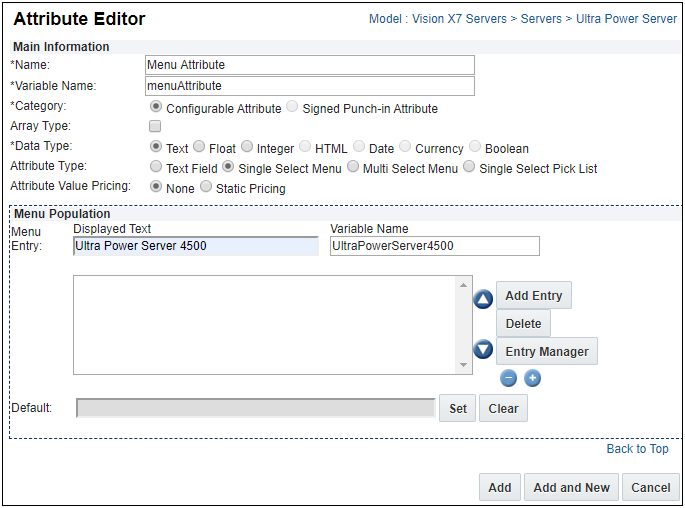Open the Entry Manager
Image resolution: width=685 pixels, height=508 pixels.
pos(547,351)
